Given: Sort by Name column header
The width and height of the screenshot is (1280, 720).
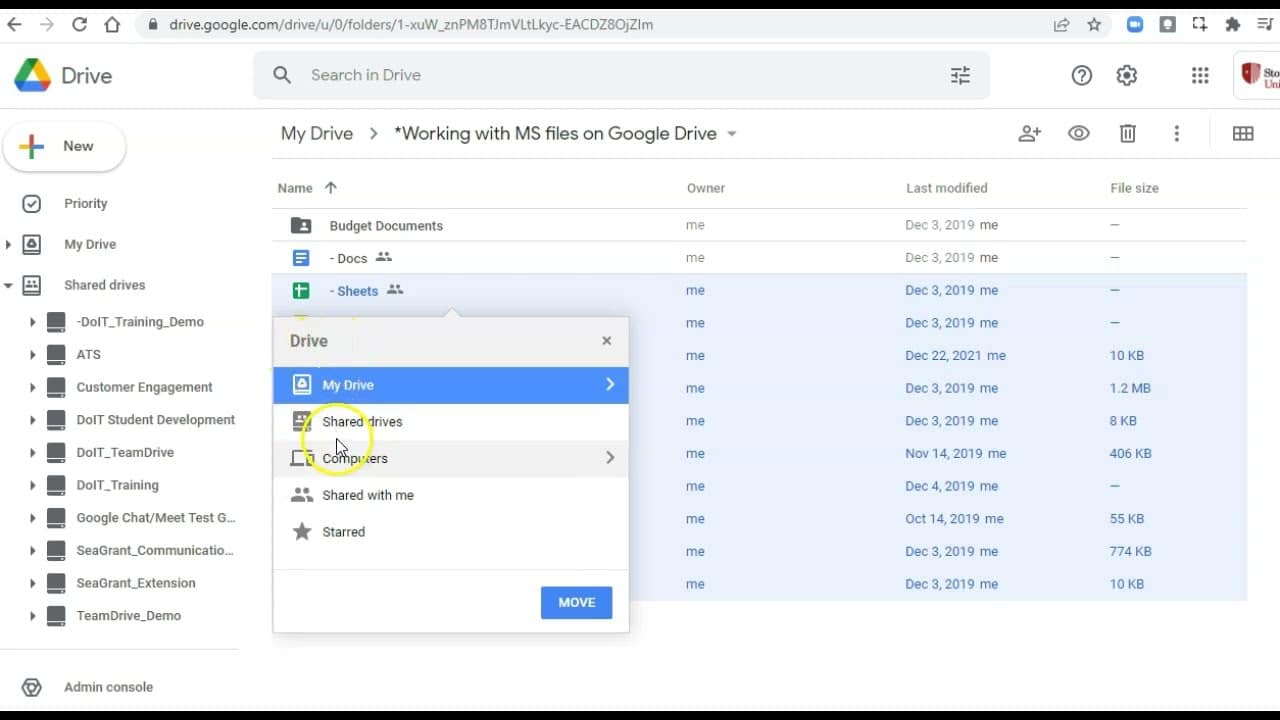Looking at the screenshot, I should click(295, 188).
